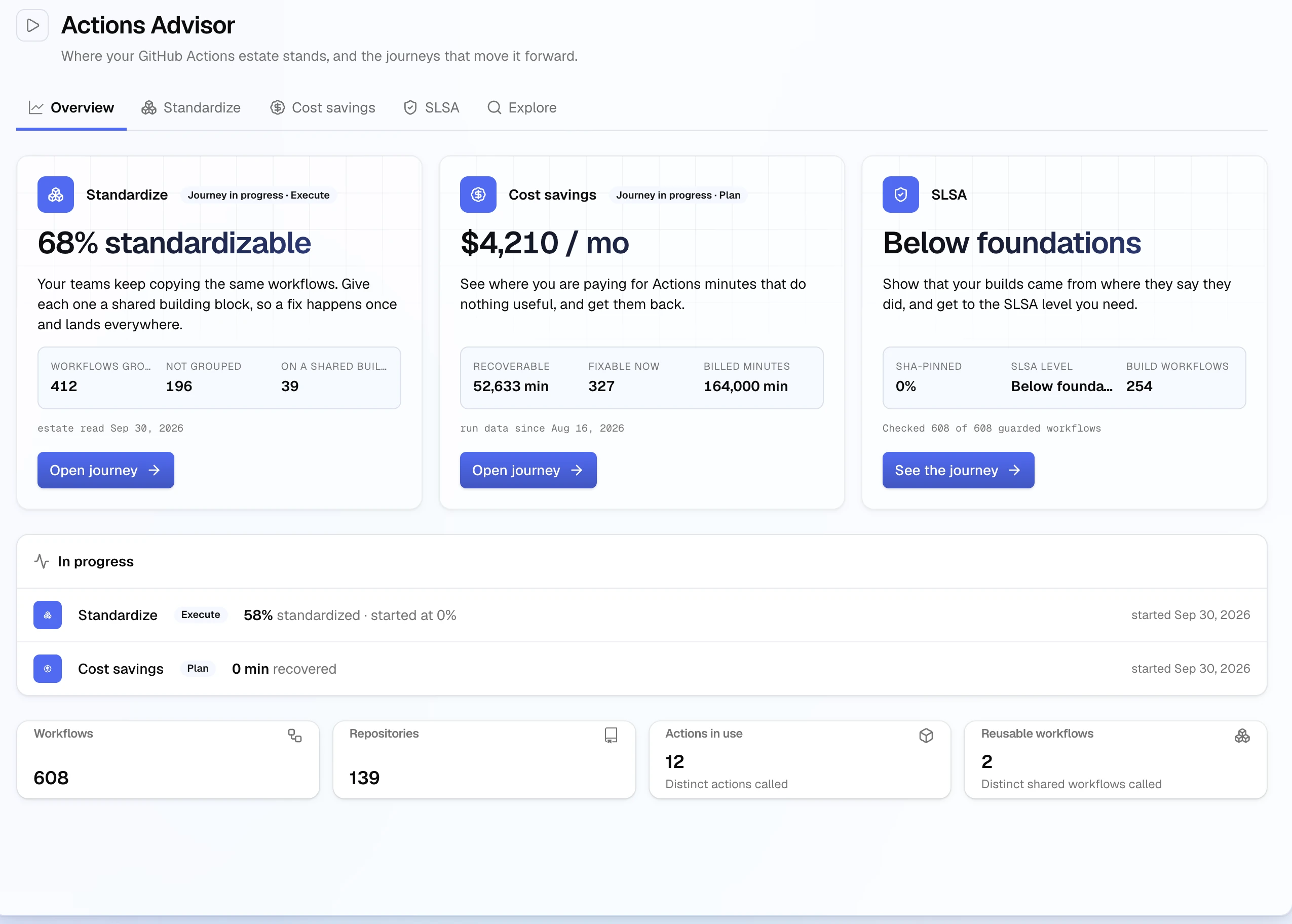Click the 139 Repositories count
This screenshot has height=924, width=1292.
[x=365, y=778]
